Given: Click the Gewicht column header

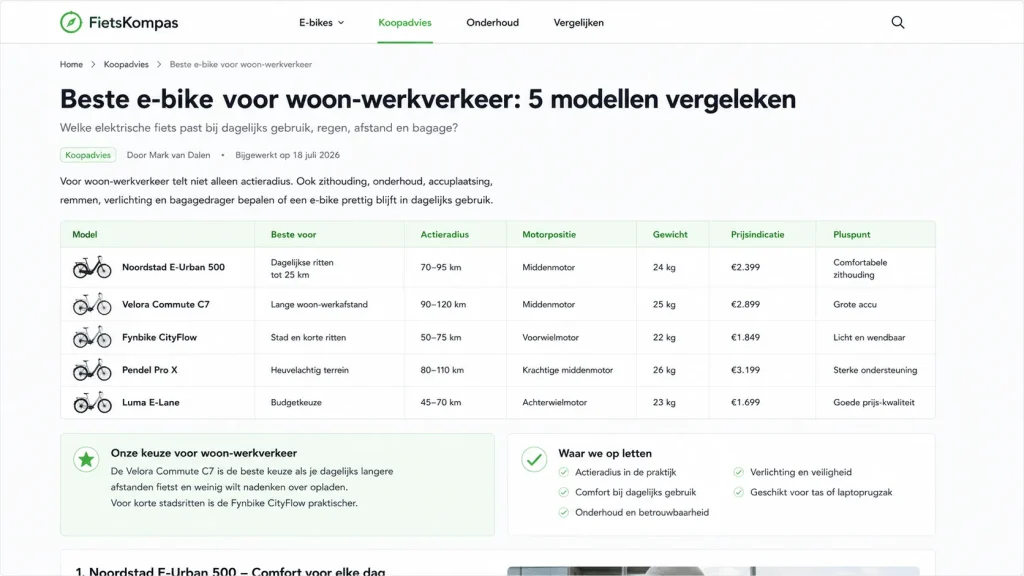Looking at the screenshot, I should (670, 234).
